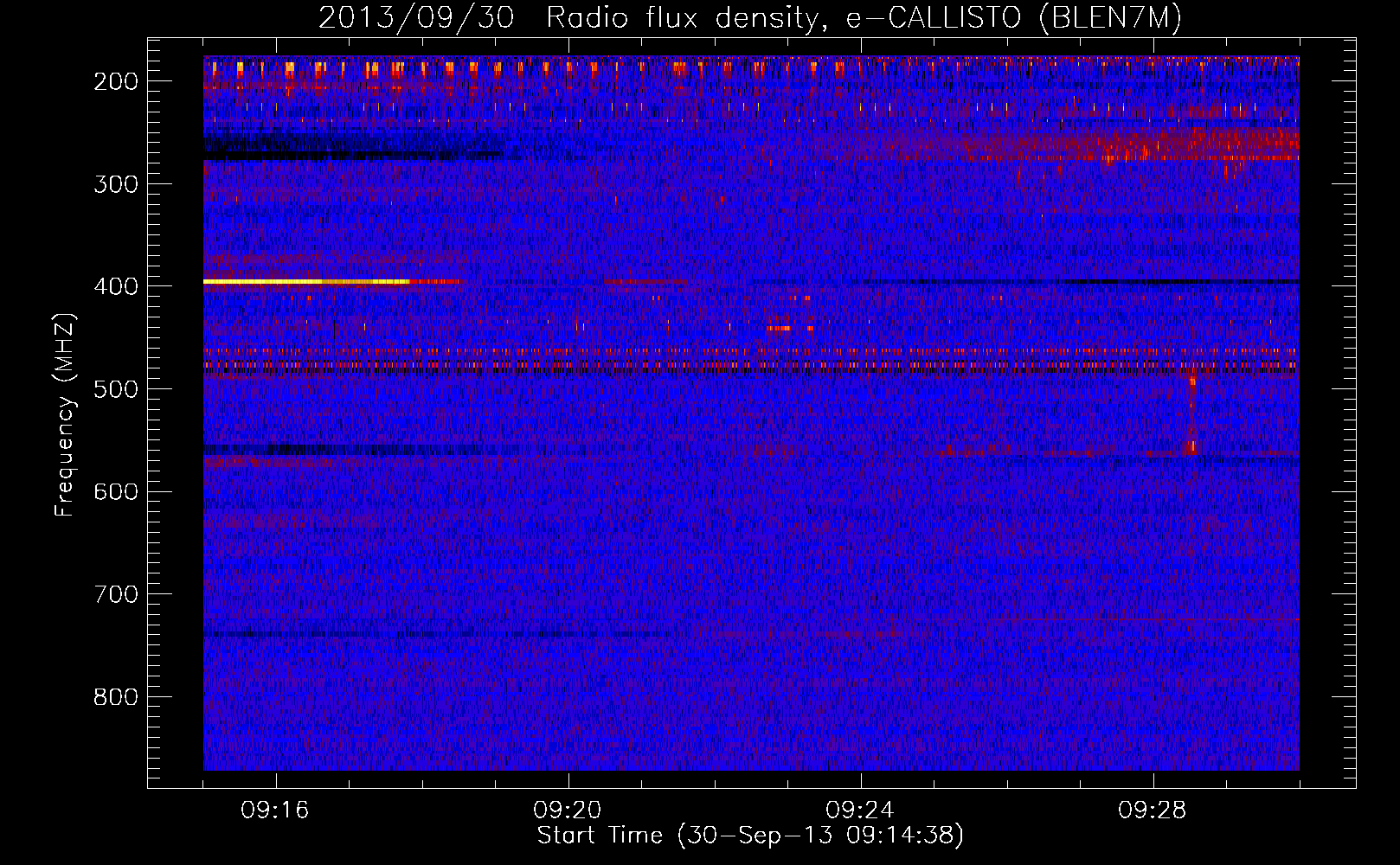Click the 09:28 time tick label

tap(1153, 811)
